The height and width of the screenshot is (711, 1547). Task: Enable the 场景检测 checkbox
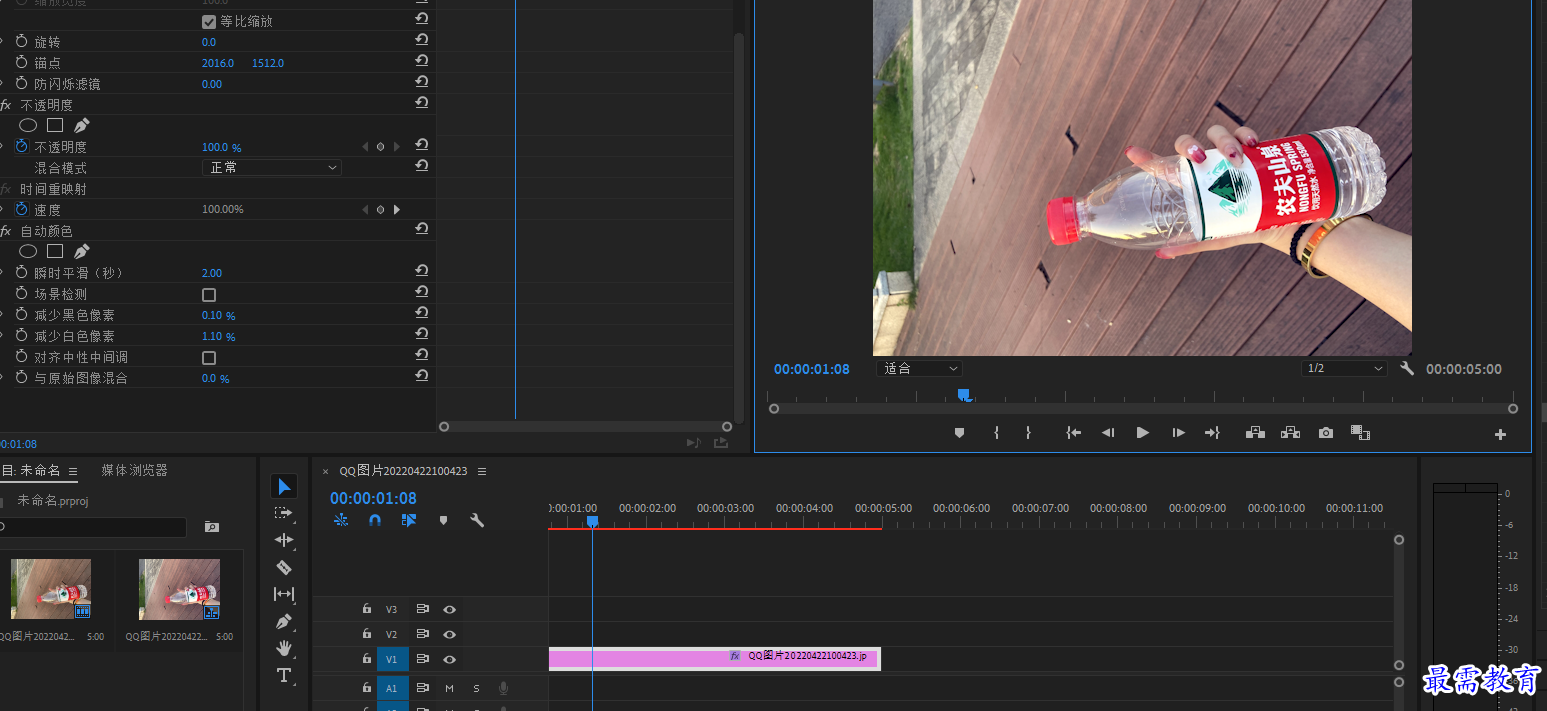209,295
